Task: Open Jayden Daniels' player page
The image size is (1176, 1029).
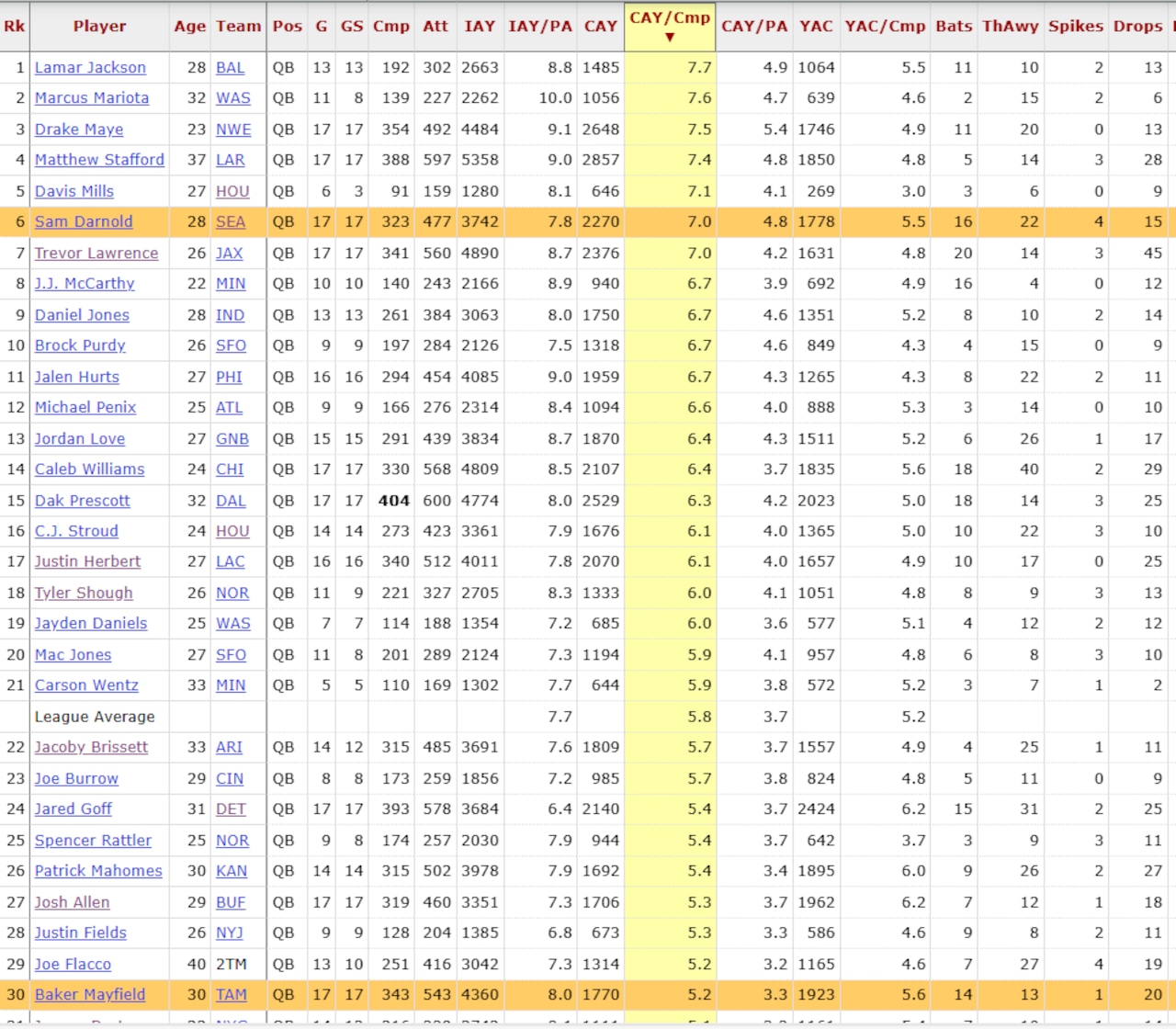Action: coord(90,623)
